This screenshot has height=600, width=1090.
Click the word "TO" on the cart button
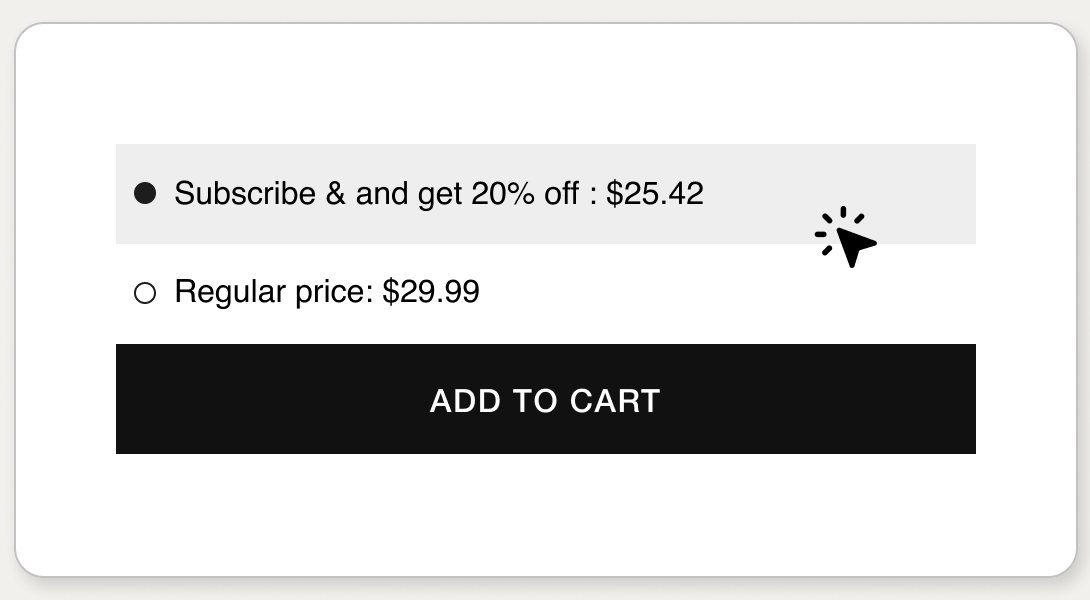point(535,401)
